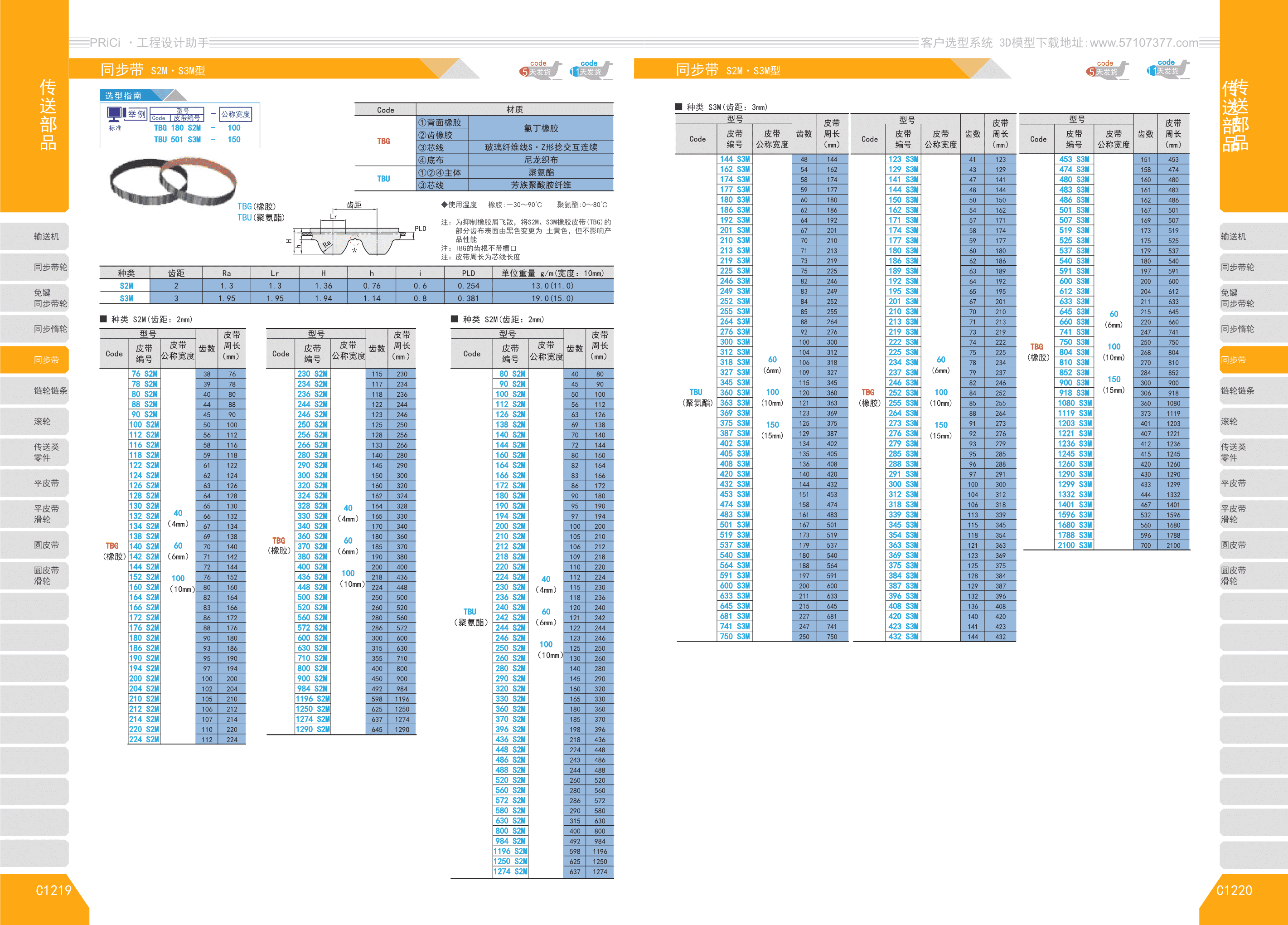The height and width of the screenshot is (925, 1288).
Task: Click the 选型指南 heading label
Action: [123, 96]
